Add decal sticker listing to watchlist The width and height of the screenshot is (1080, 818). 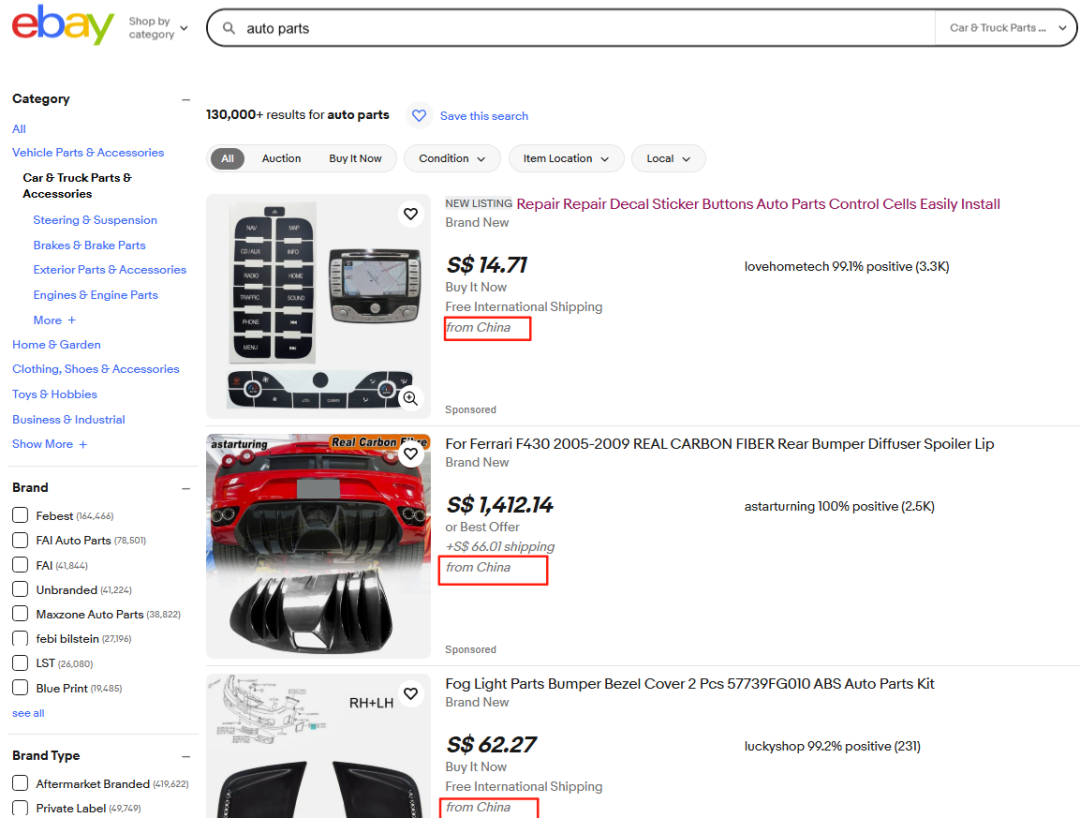coord(410,214)
